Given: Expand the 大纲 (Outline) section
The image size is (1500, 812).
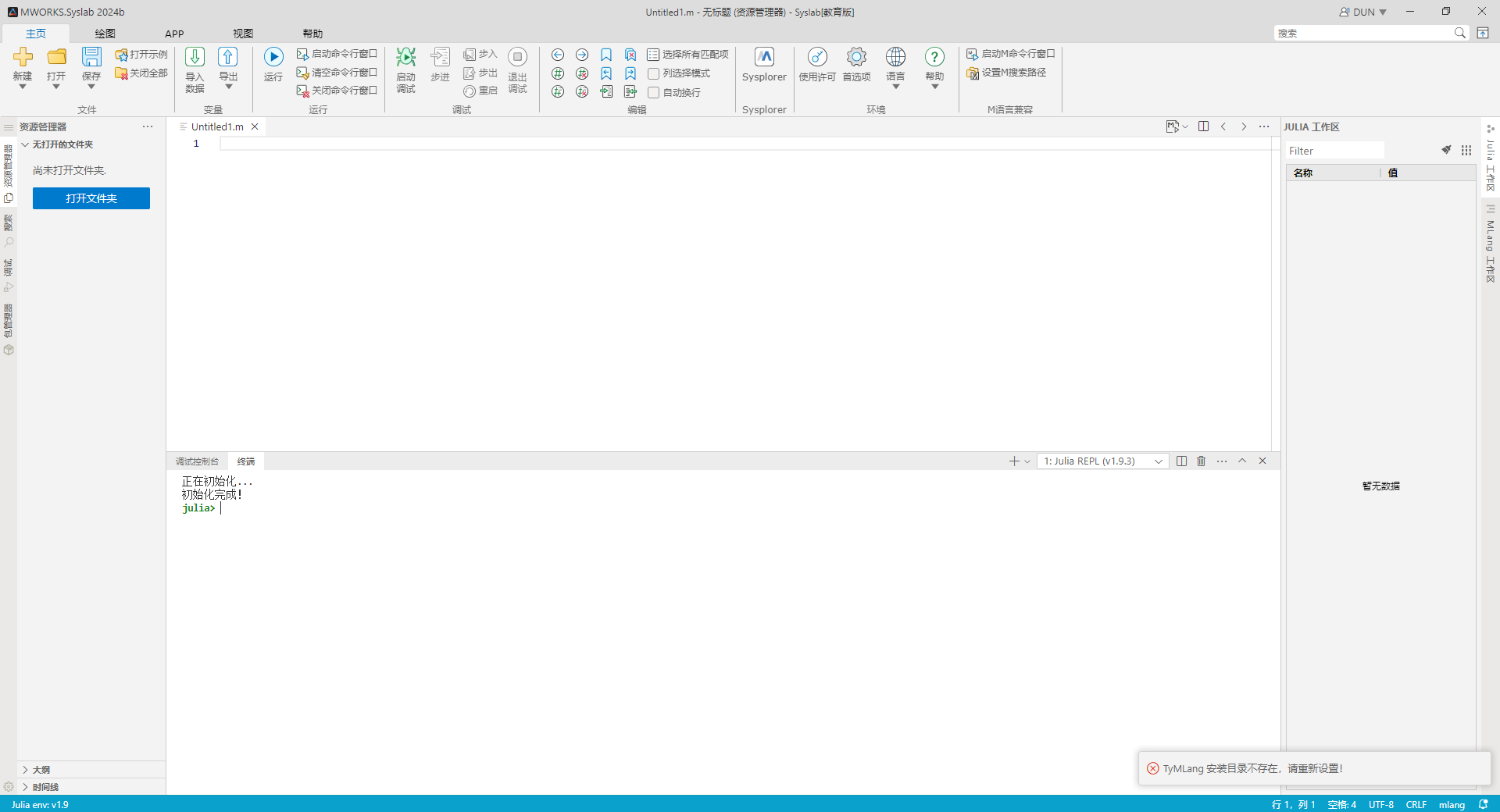Looking at the screenshot, I should [x=91, y=770].
